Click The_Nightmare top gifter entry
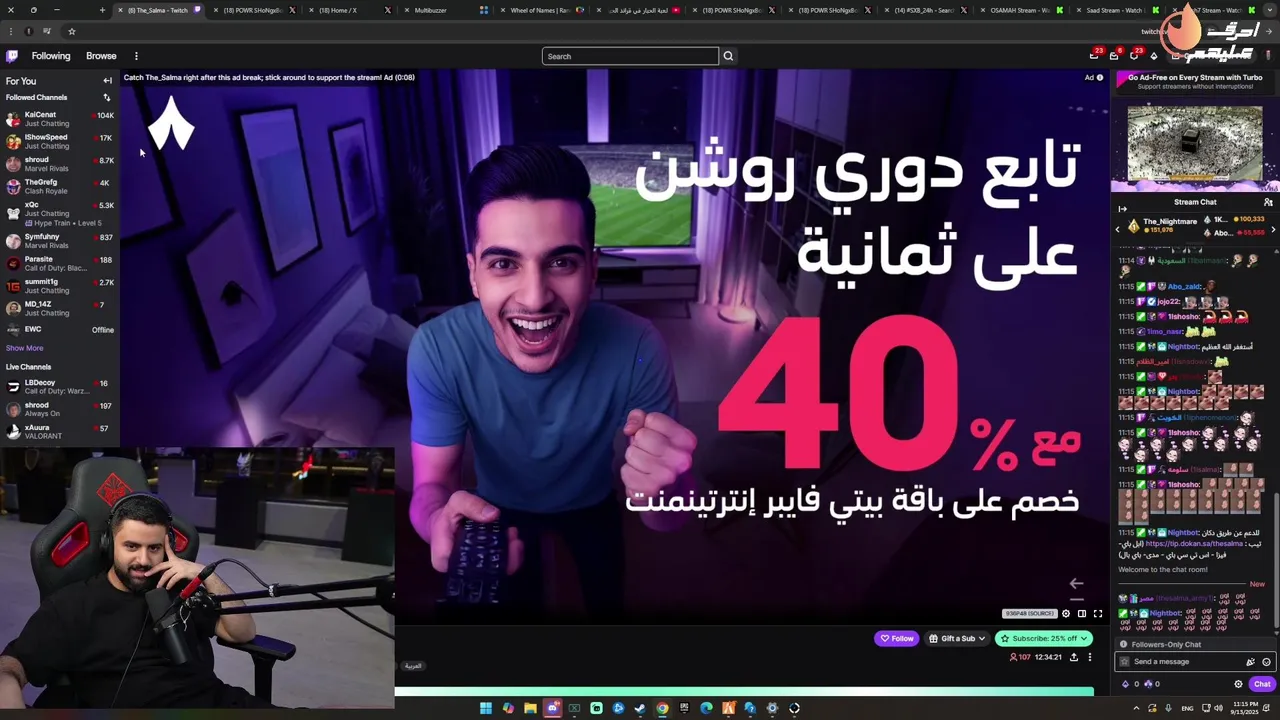The height and width of the screenshot is (720, 1280). click(1165, 226)
